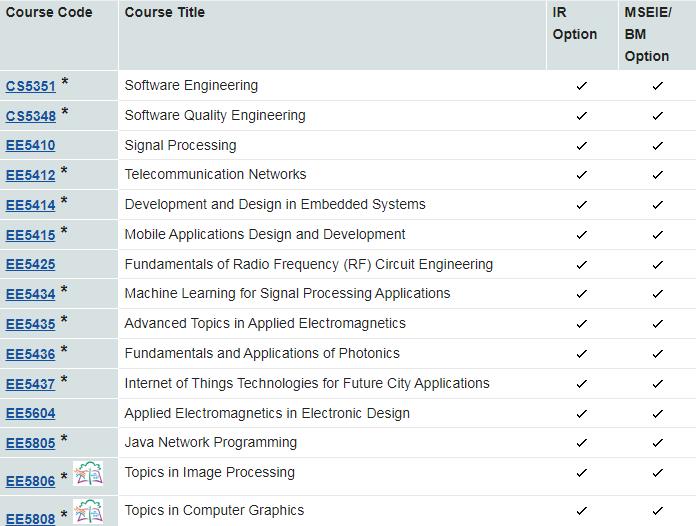The height and width of the screenshot is (526, 696).
Task: Follow the EE5410 course code link
Action: pyautogui.click(x=31, y=146)
